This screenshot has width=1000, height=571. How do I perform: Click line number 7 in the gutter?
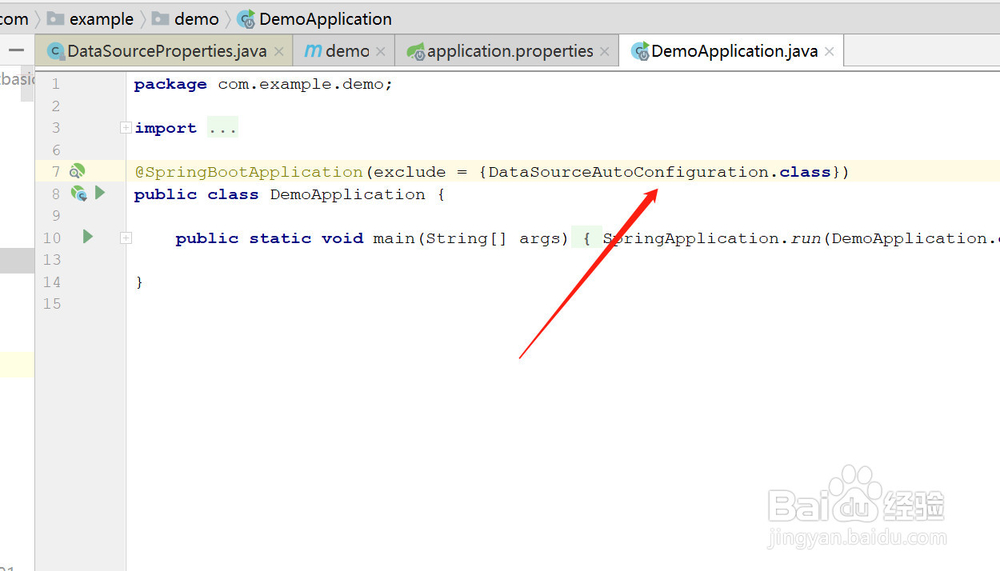click(x=55, y=172)
